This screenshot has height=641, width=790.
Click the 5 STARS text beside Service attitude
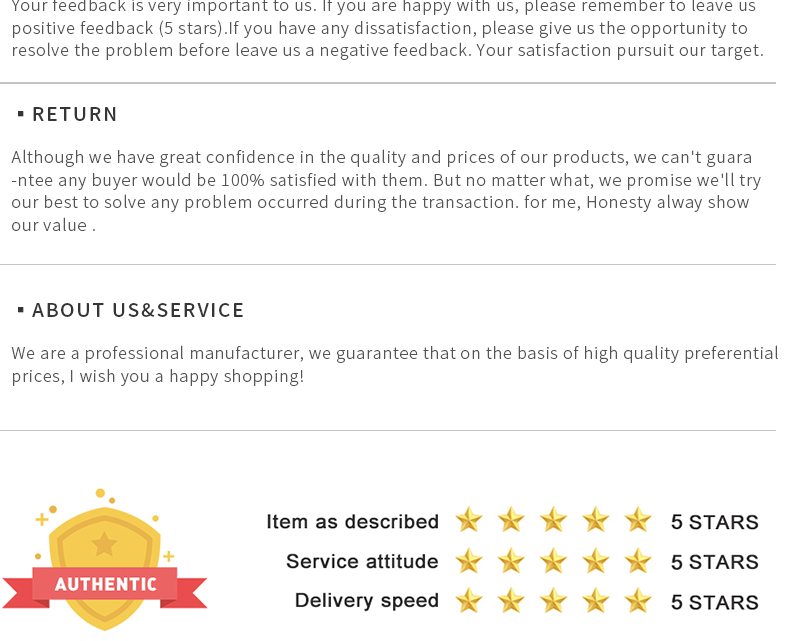coord(714,562)
